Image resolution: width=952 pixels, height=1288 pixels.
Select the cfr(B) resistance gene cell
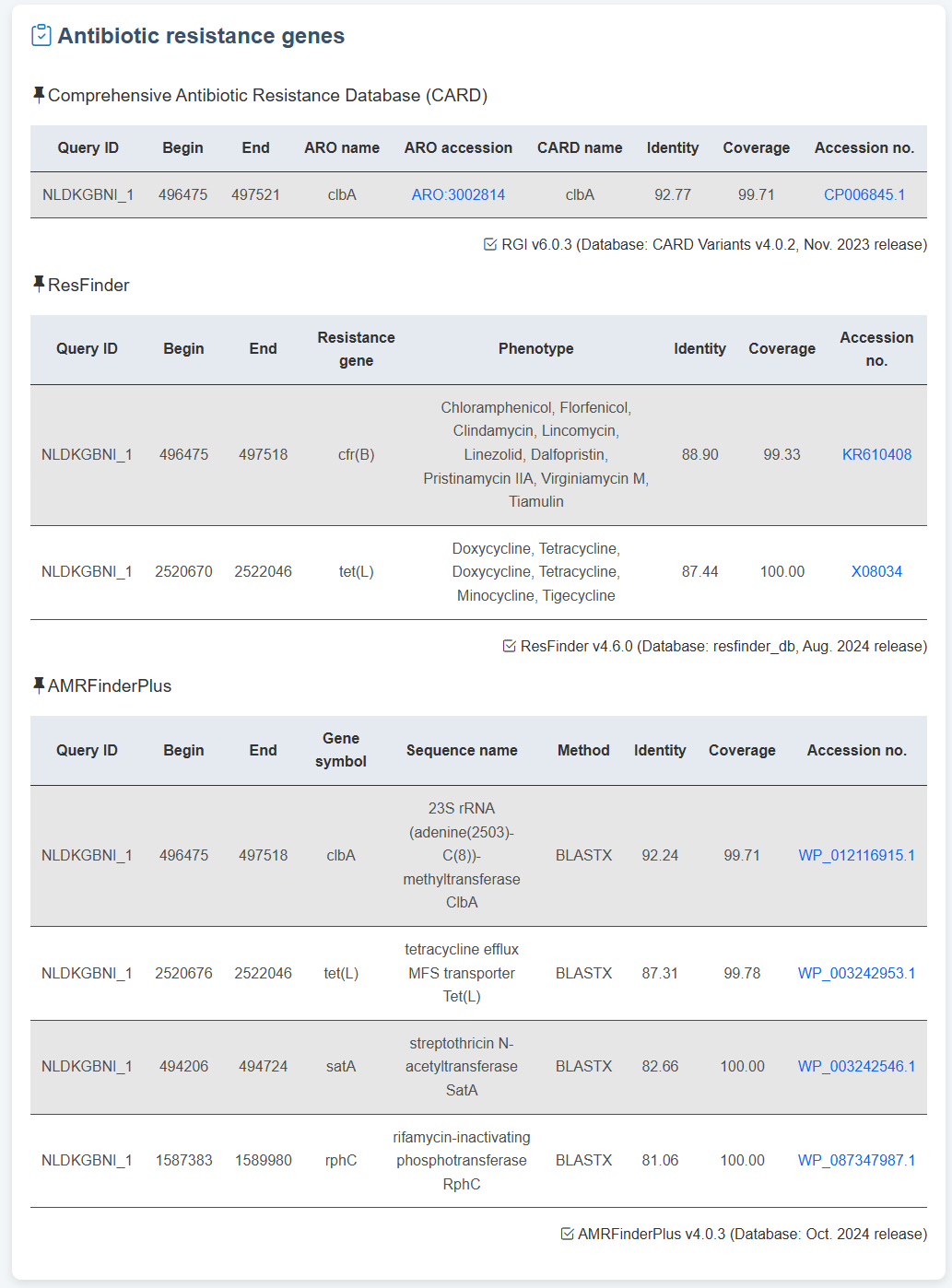point(356,454)
